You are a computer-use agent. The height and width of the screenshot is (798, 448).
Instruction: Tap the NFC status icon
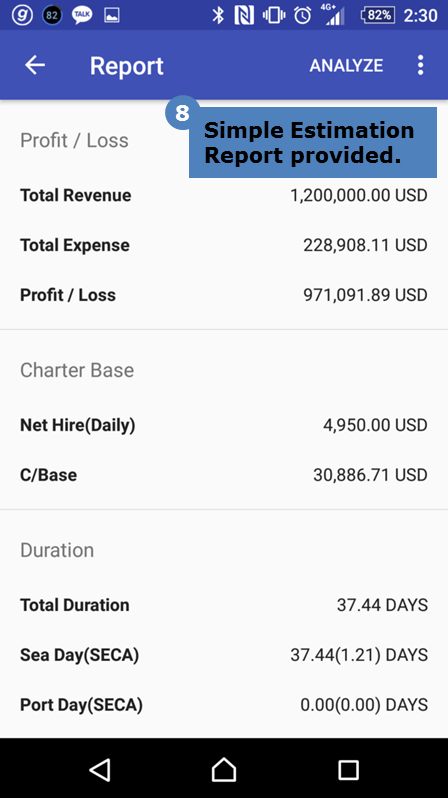point(244,15)
